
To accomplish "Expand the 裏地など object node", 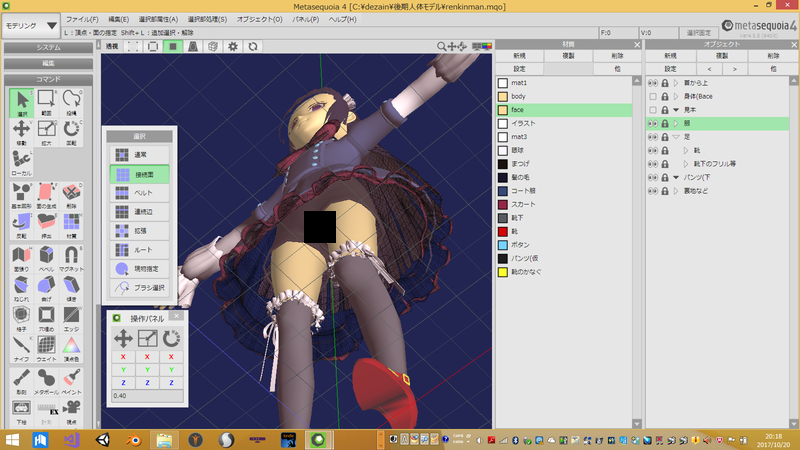I will (x=676, y=191).
